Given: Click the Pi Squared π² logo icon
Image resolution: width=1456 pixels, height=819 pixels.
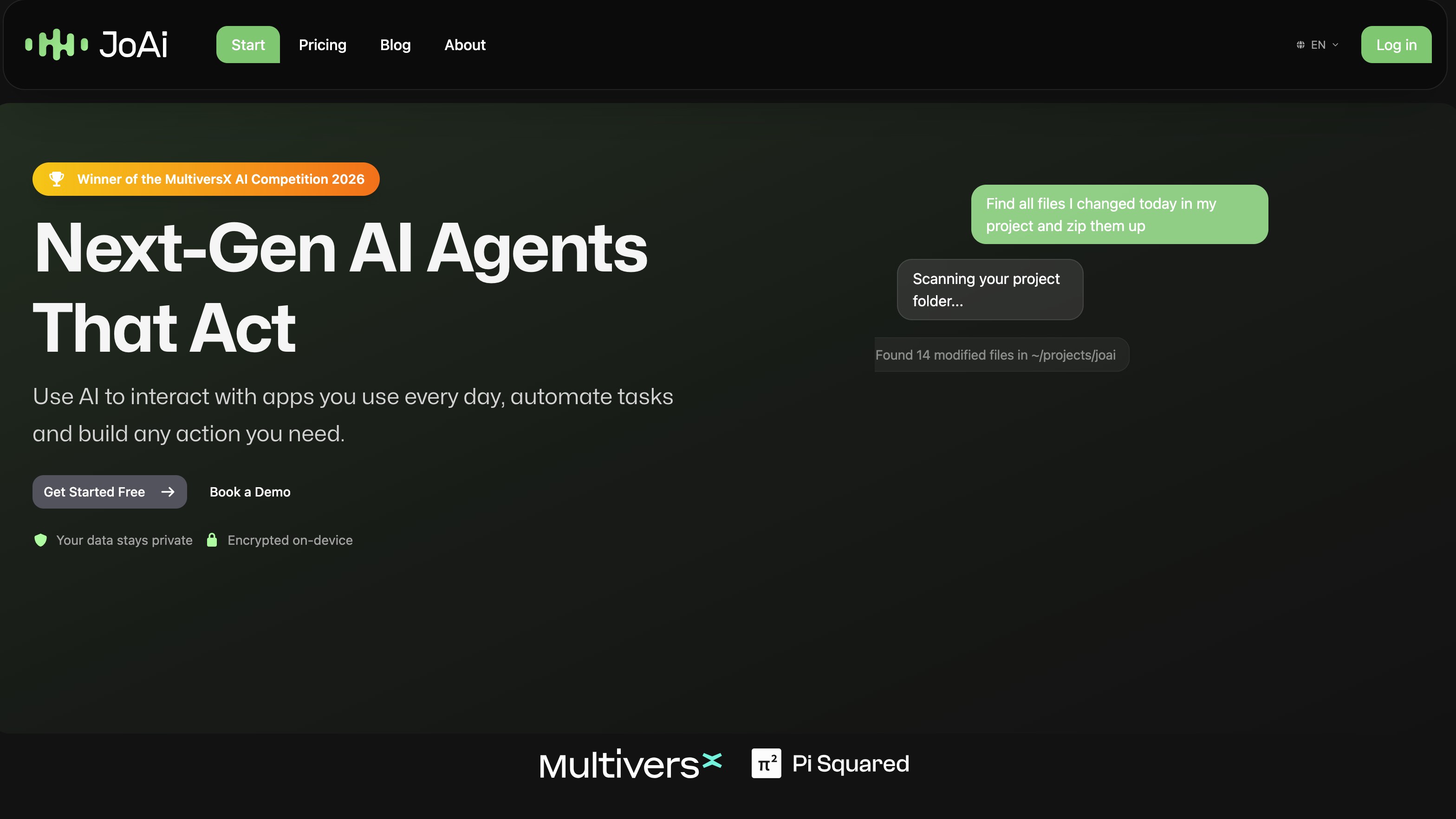Looking at the screenshot, I should [x=767, y=763].
